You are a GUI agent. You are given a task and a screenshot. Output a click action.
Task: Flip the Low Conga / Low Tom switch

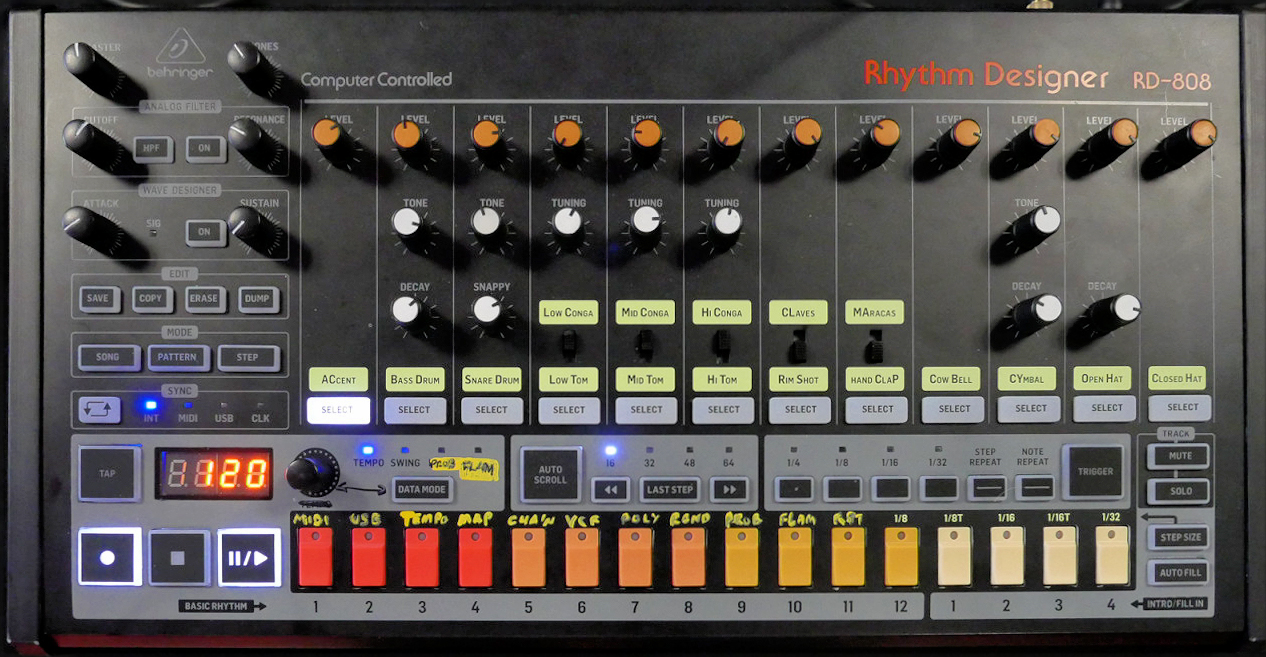[568, 346]
